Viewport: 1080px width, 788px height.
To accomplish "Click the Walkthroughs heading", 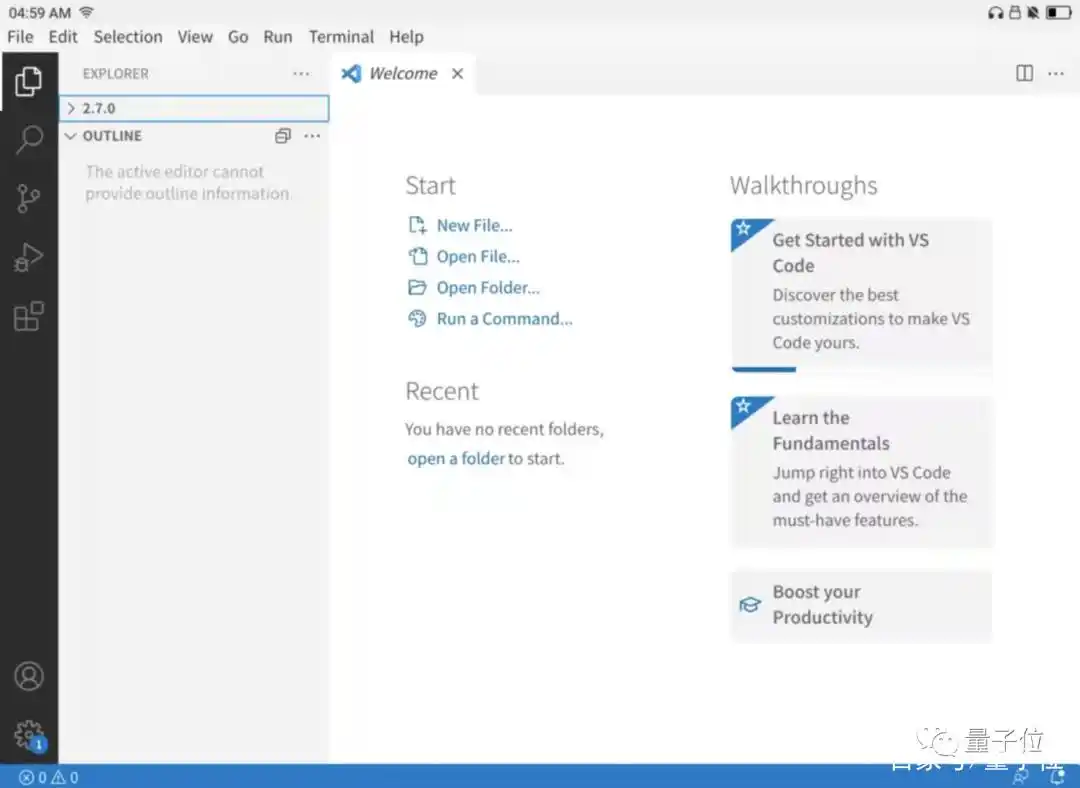I will (803, 185).
